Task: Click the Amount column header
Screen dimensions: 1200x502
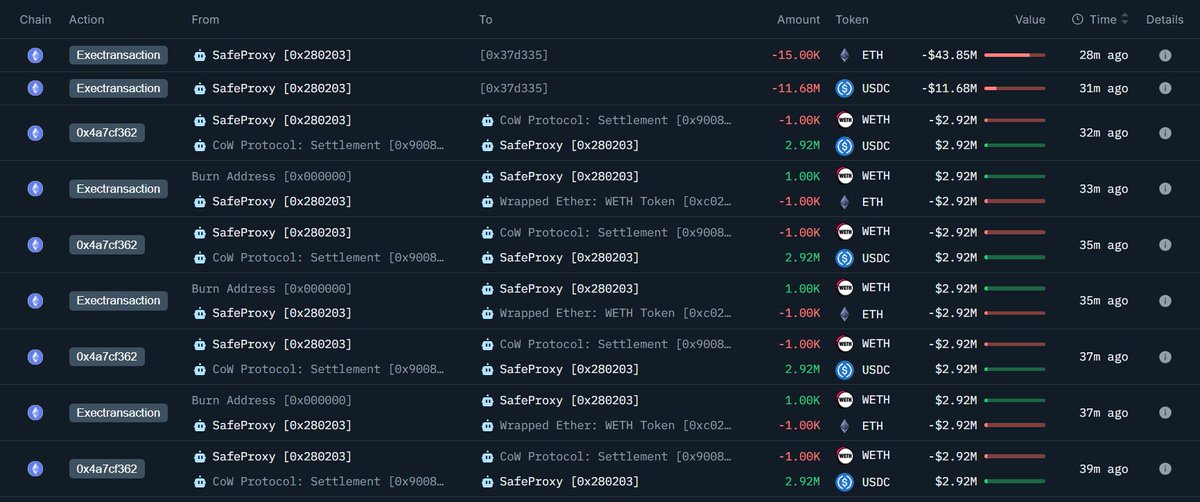Action: point(798,19)
